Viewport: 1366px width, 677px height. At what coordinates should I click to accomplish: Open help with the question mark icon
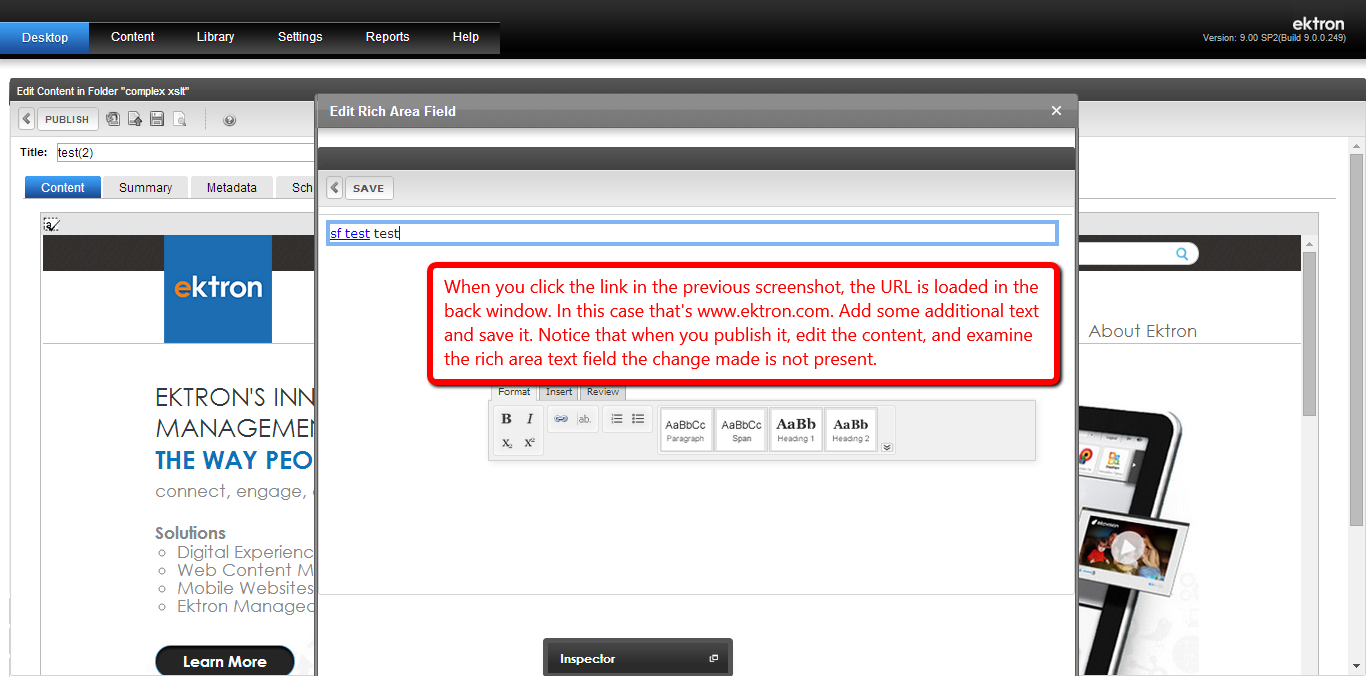229,120
